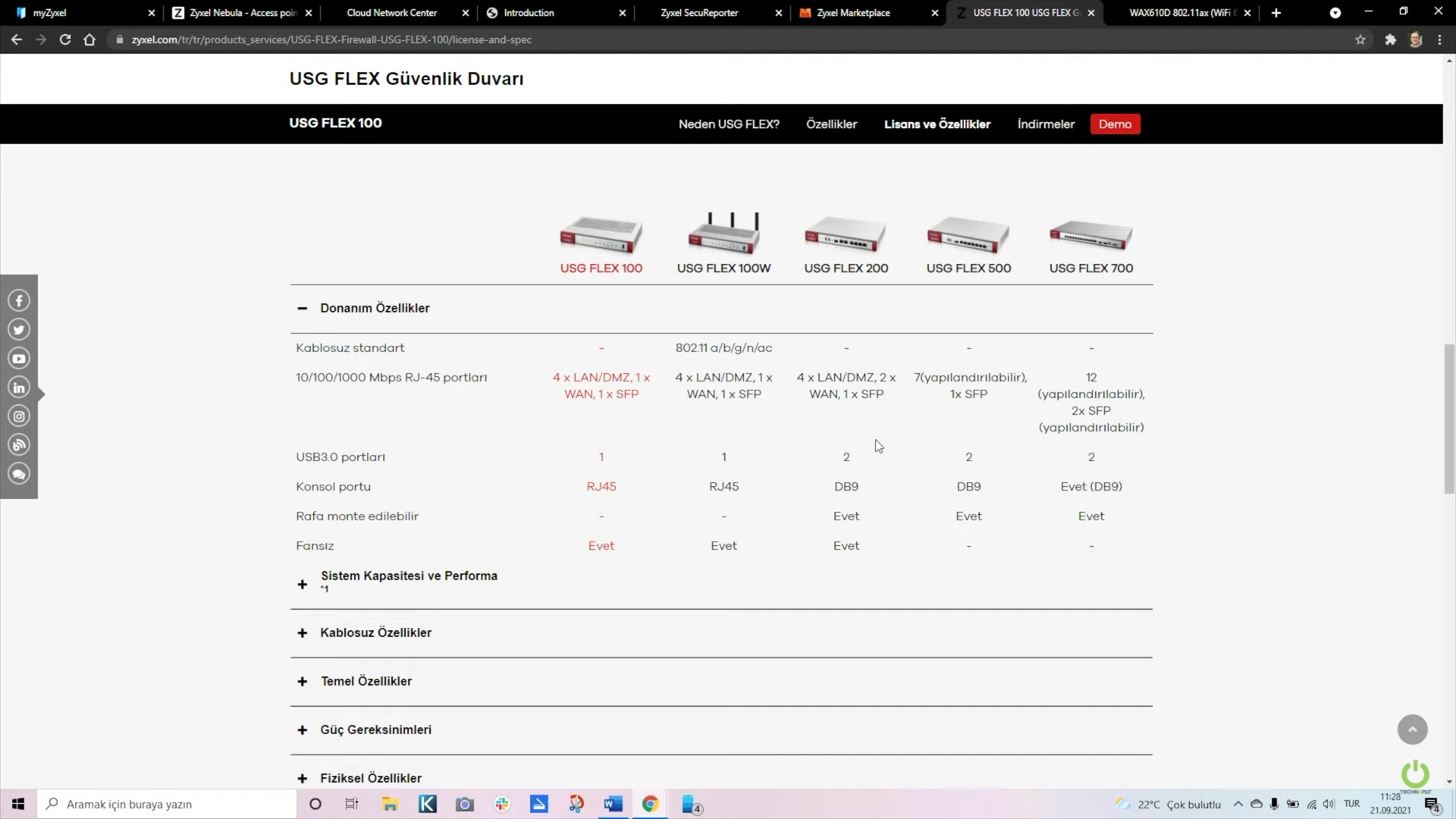Open the YouTube icon in social sidebar
The height and width of the screenshot is (819, 1456).
click(x=19, y=359)
